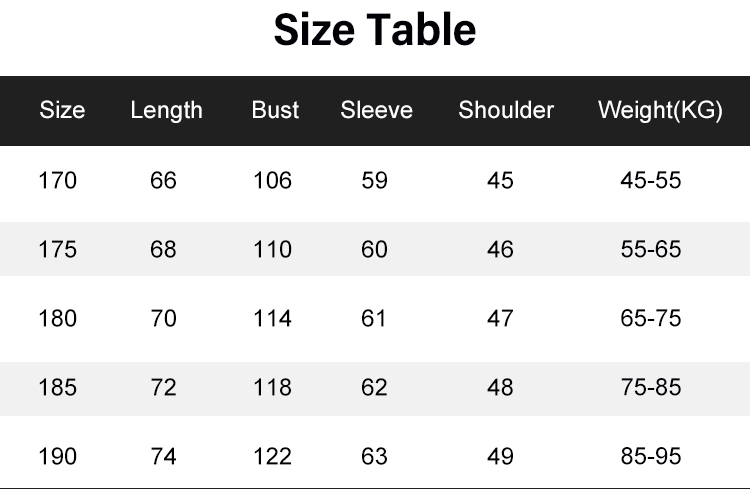Click the size 170 cell

[x=57, y=181]
